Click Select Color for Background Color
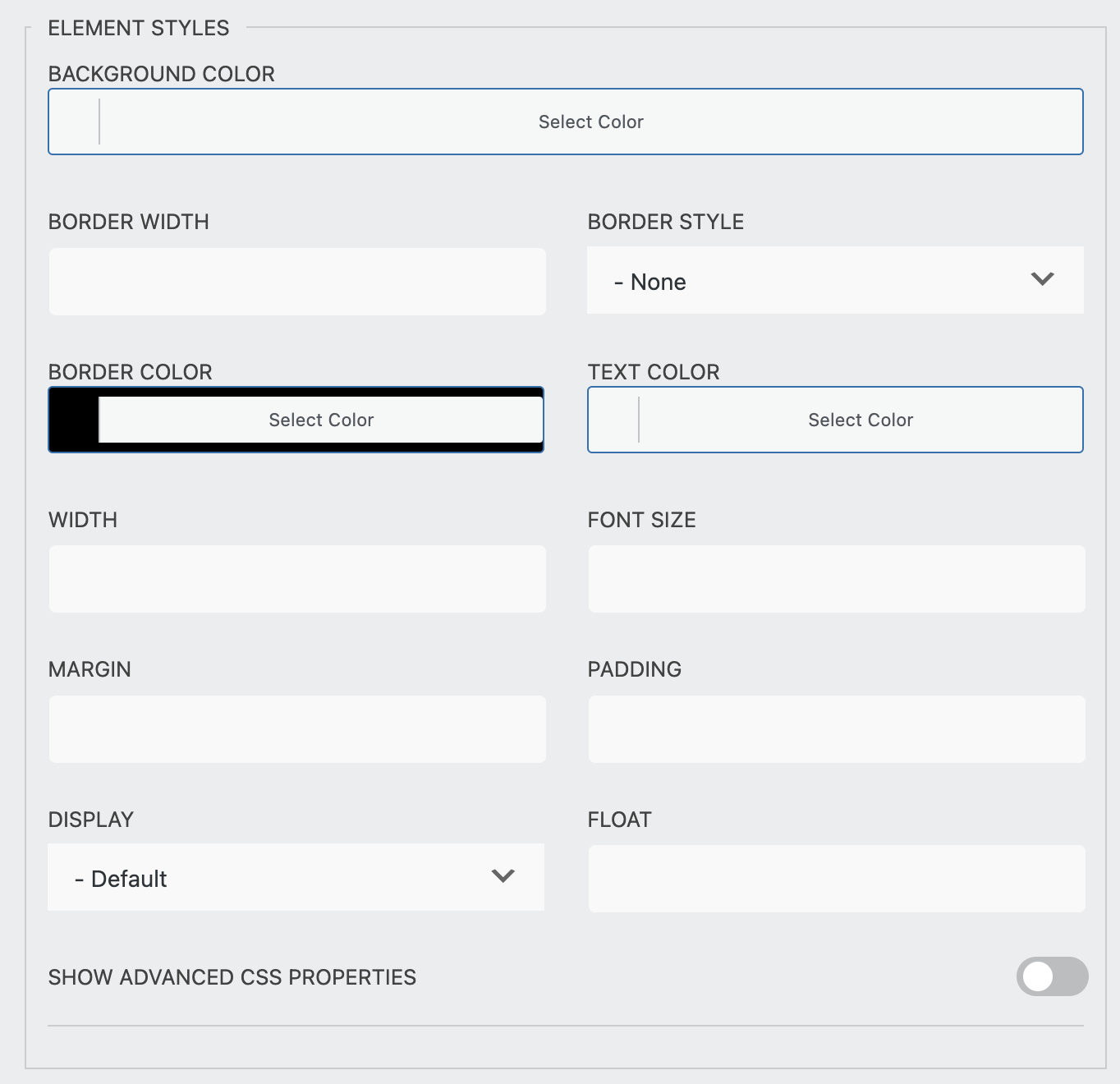This screenshot has width=1120, height=1084. coord(590,122)
